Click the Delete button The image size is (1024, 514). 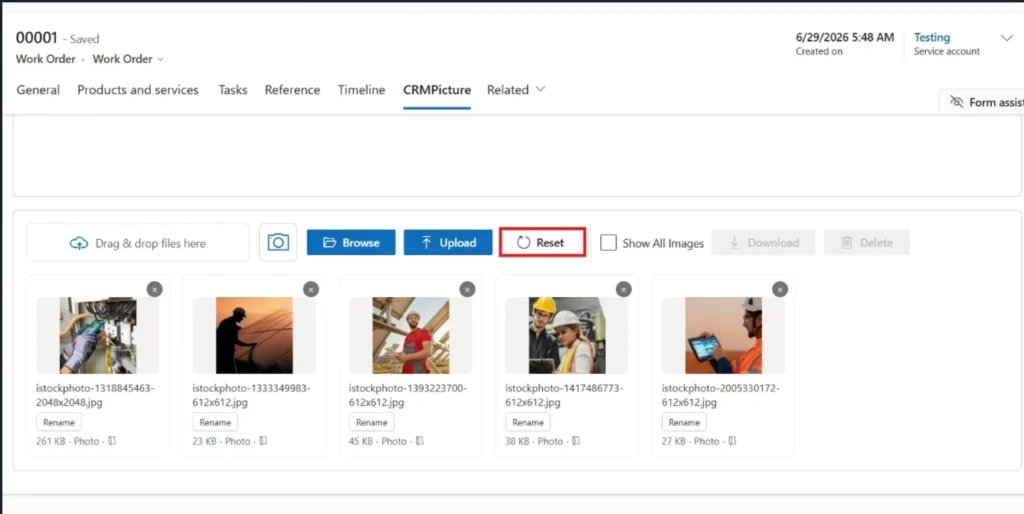[867, 242]
